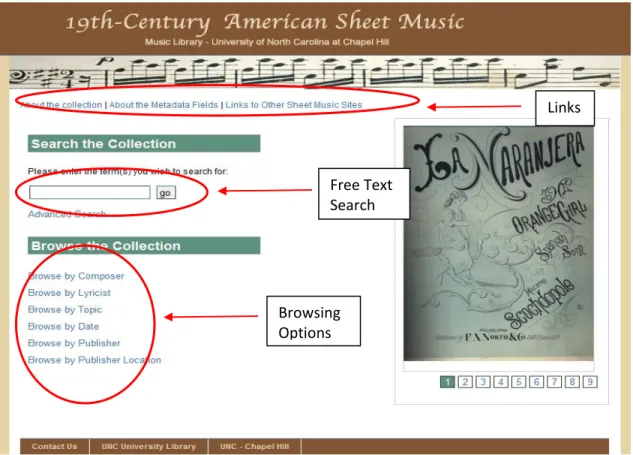Click the 19th-Century American Sheet Music title
The height and width of the screenshot is (455, 633).
point(265,22)
